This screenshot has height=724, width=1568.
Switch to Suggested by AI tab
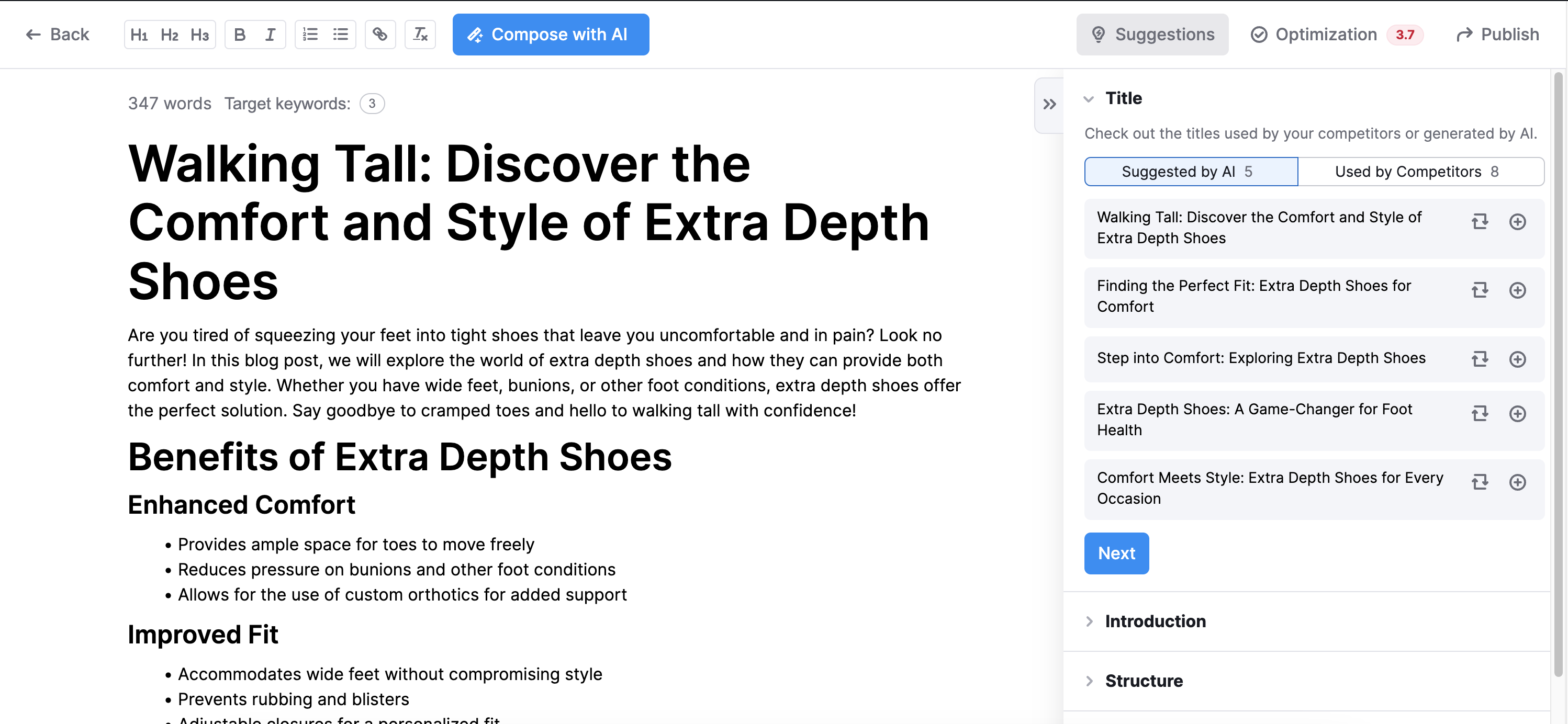[1191, 172]
